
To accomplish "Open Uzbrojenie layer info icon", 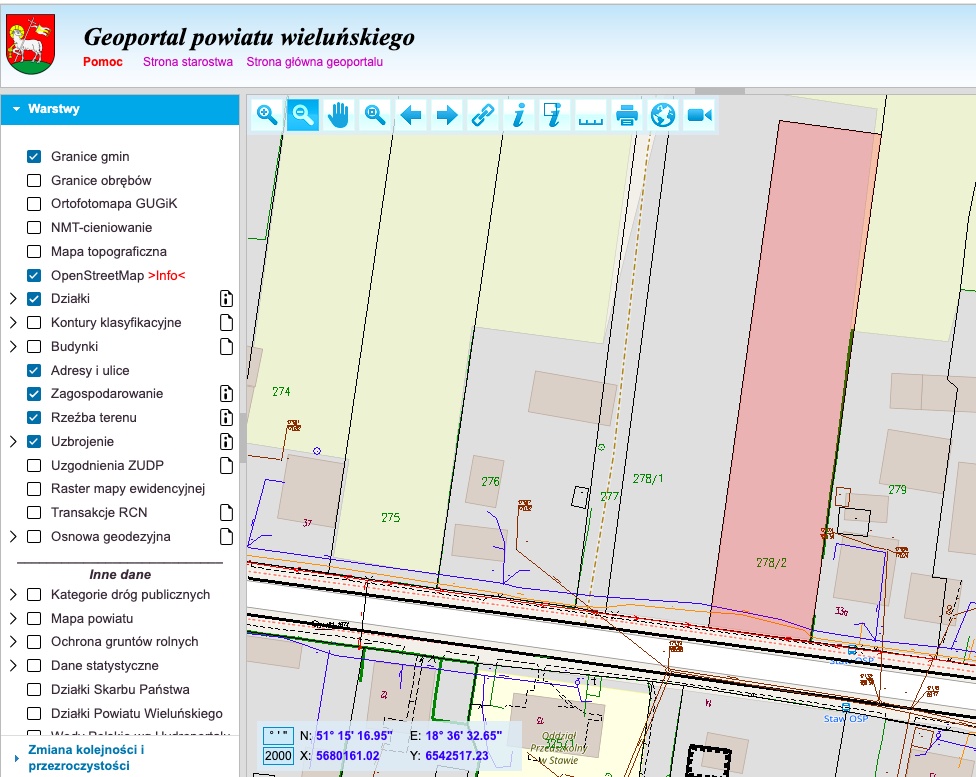I will tap(227, 441).
